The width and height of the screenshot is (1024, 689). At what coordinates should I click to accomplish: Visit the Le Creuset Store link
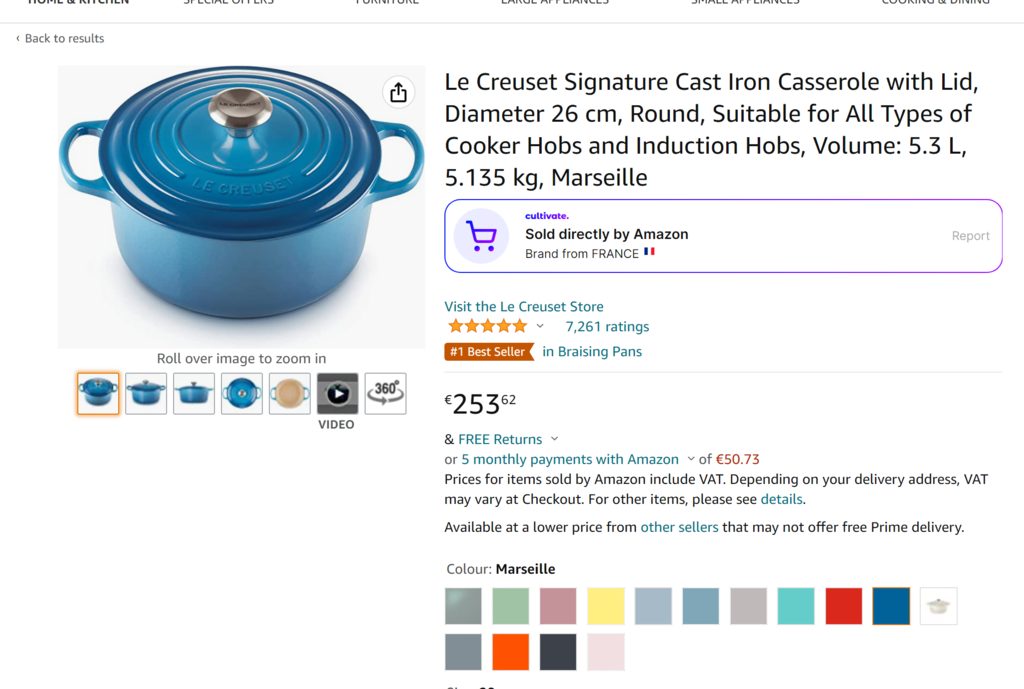point(524,306)
